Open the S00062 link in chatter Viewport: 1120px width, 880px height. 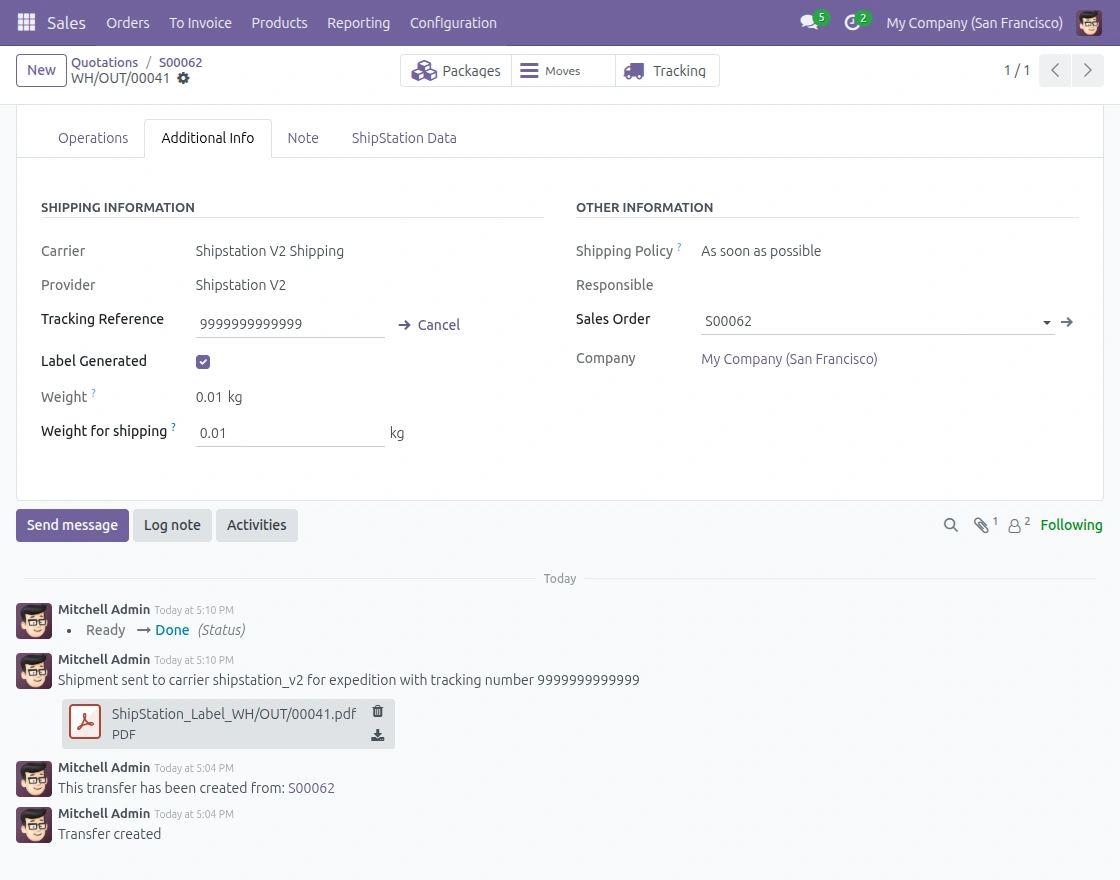[x=311, y=788]
